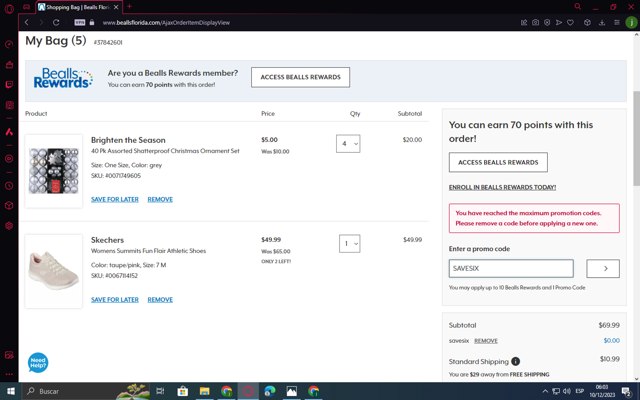Open quantity dropdown for Skechers shoes
640x400 pixels.
(350, 244)
